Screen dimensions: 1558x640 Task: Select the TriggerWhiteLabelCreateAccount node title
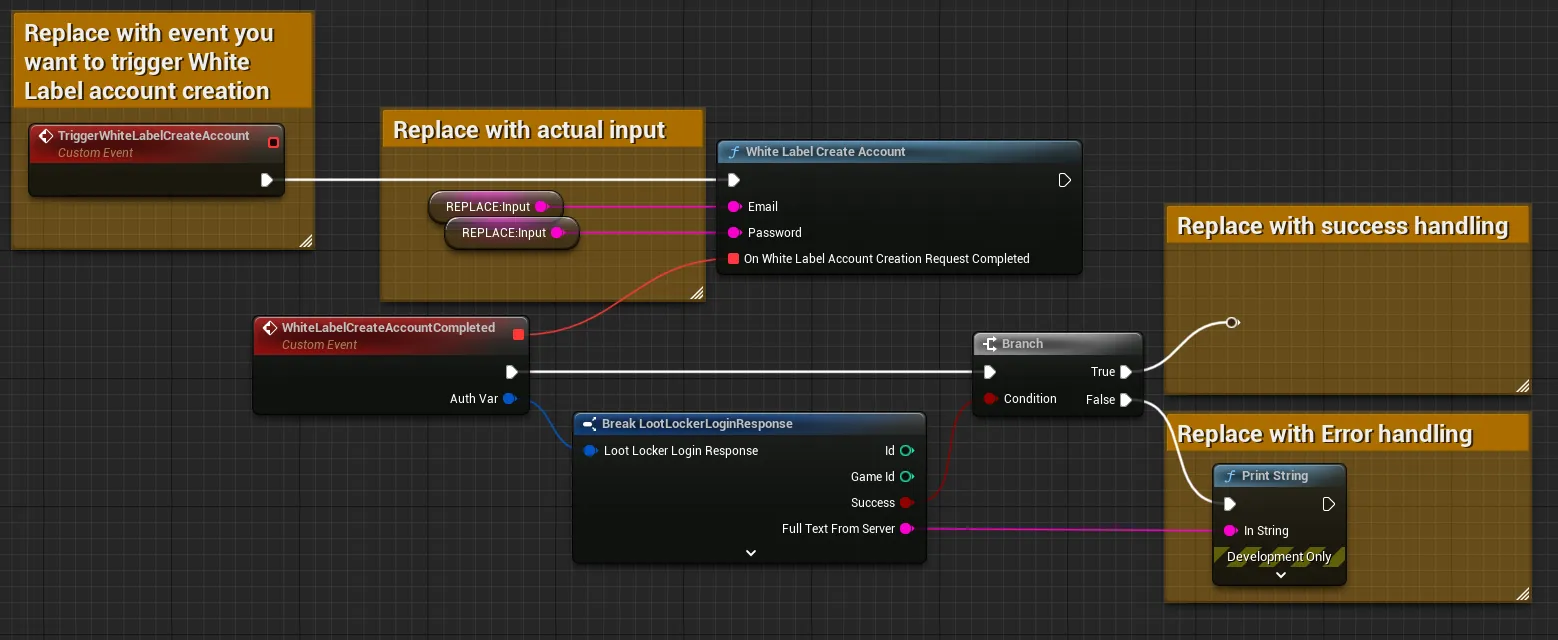[x=154, y=136]
